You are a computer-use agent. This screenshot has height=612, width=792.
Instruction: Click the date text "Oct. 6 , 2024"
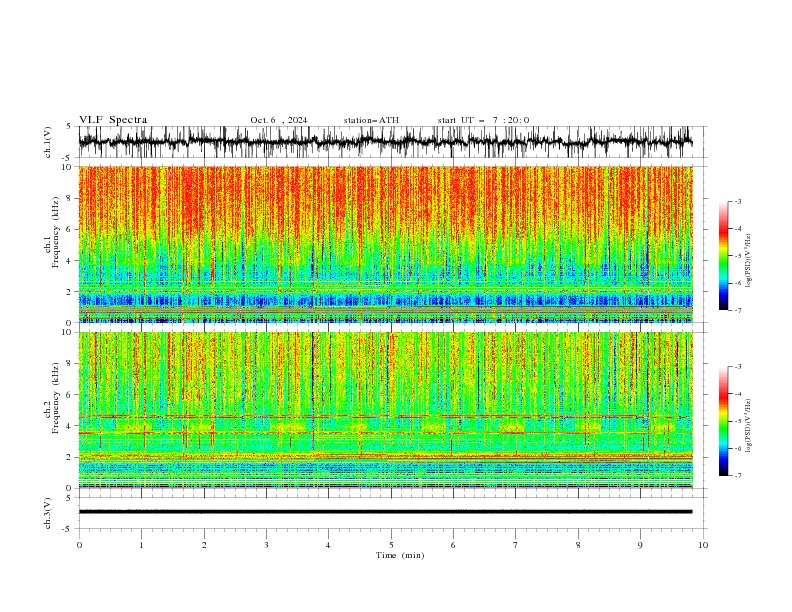[x=279, y=120]
